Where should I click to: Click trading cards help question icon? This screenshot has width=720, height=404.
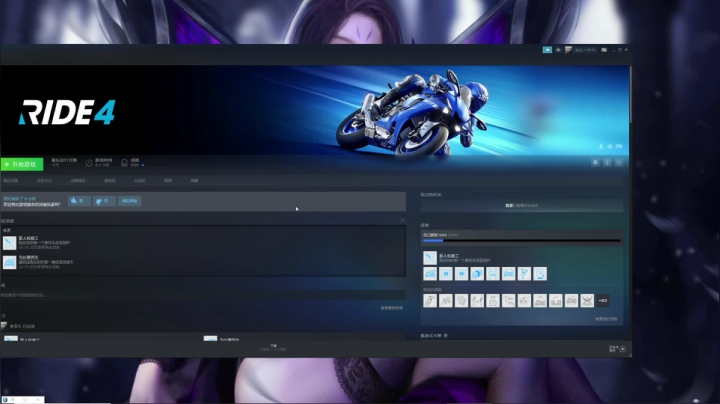click(x=445, y=336)
